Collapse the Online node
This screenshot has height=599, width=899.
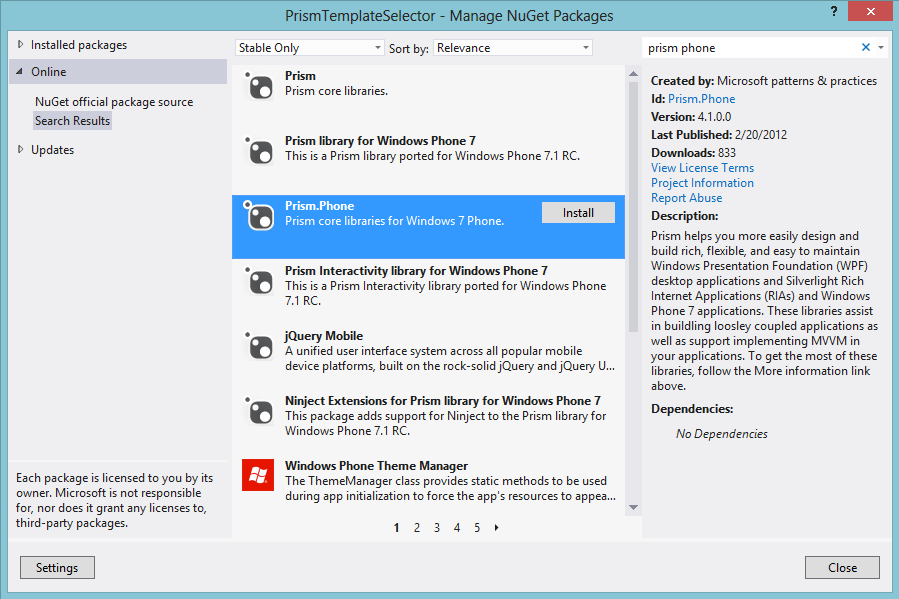click(20, 72)
